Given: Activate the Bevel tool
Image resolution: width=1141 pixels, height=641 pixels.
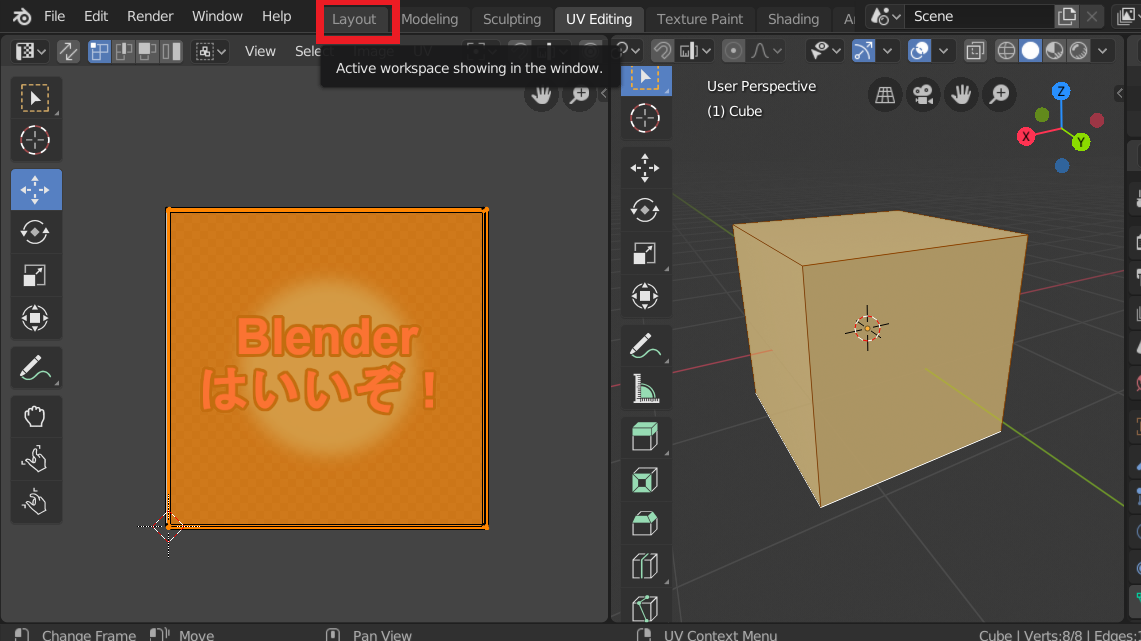Looking at the screenshot, I should pyautogui.click(x=645, y=523).
